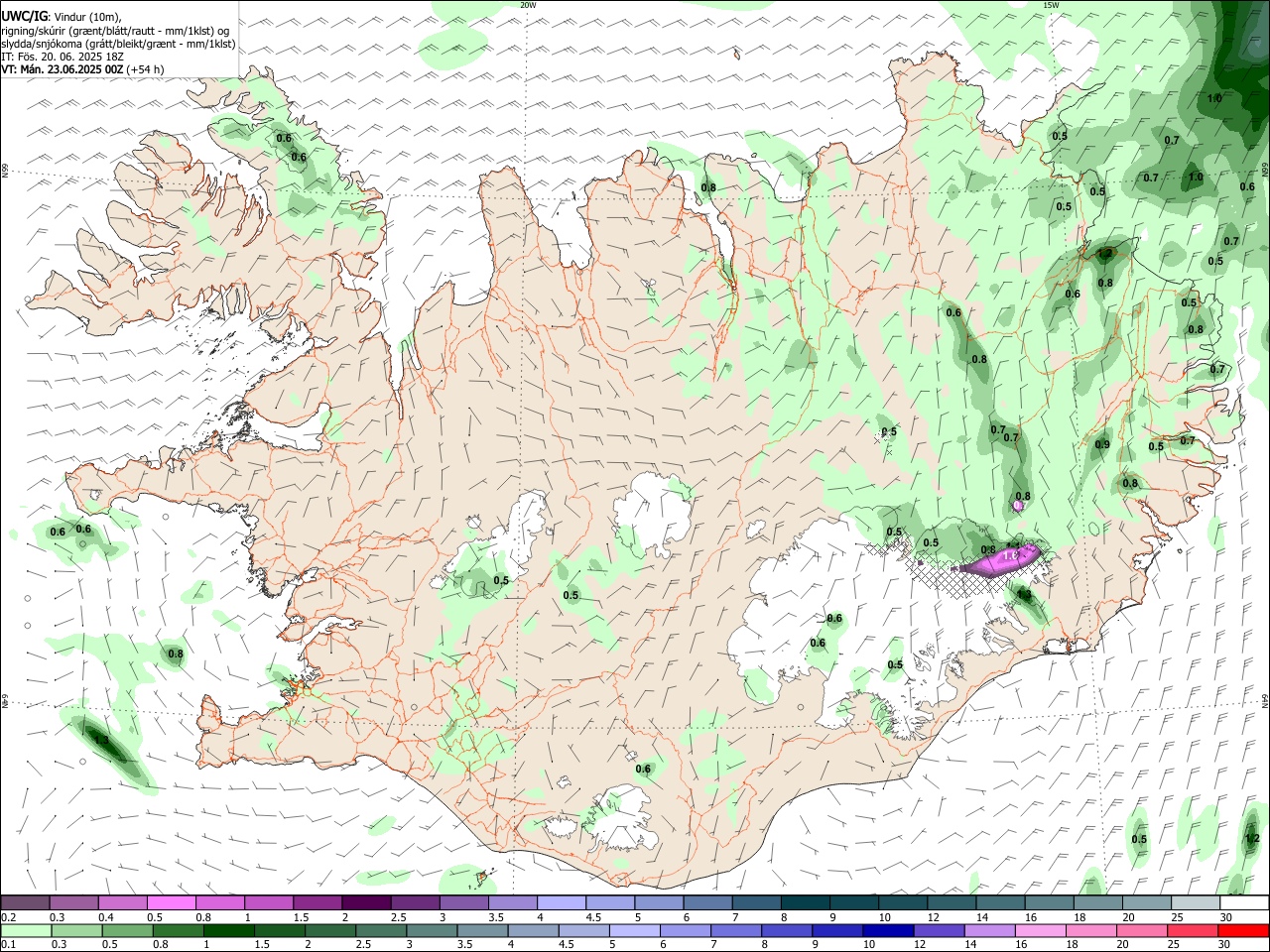
Task: Click the rain legend swatch labeled 2.5
Action: click(x=379, y=930)
